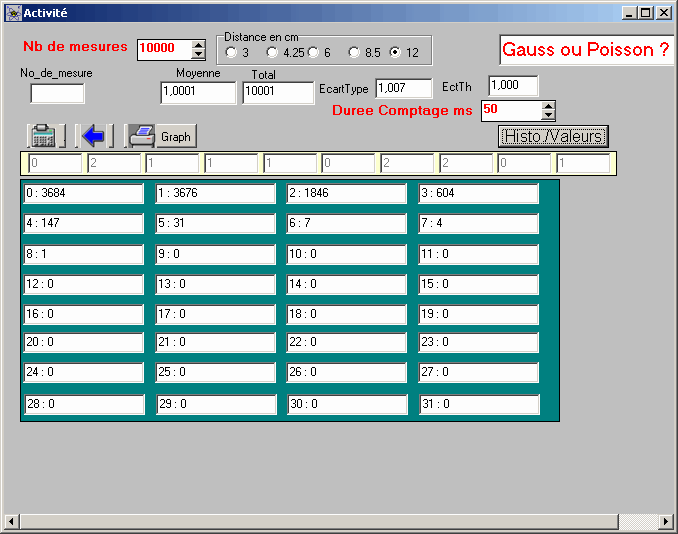
Task: Select the 4.25 cm distance radio button
Action: (x=273, y=52)
